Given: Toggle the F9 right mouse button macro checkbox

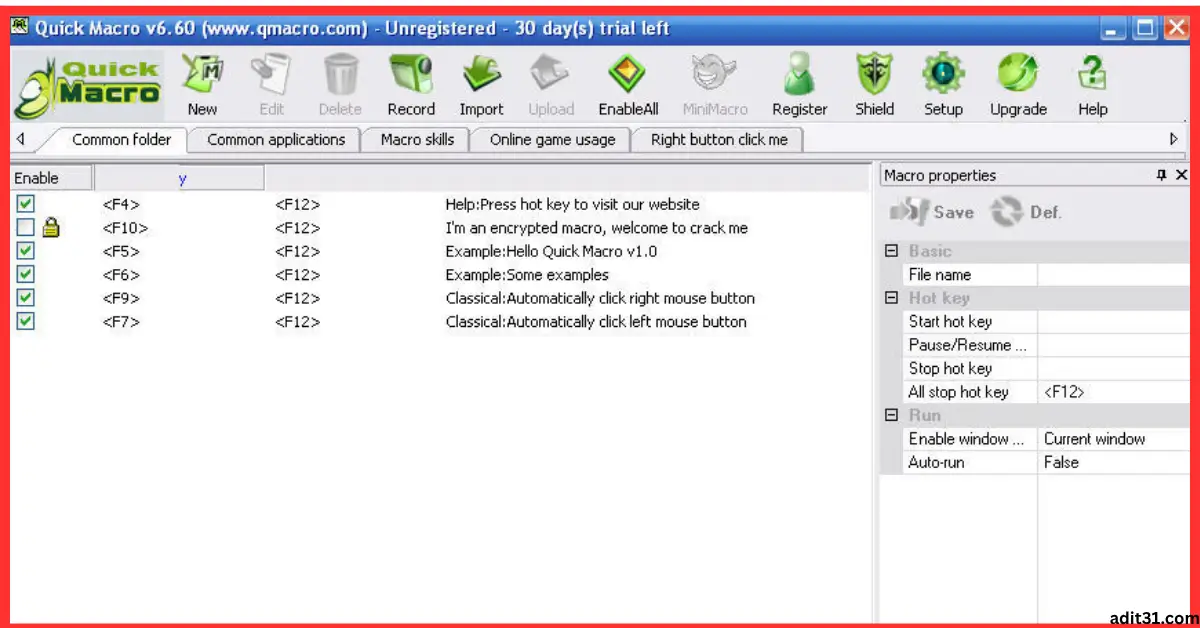Looking at the screenshot, I should [x=26, y=298].
